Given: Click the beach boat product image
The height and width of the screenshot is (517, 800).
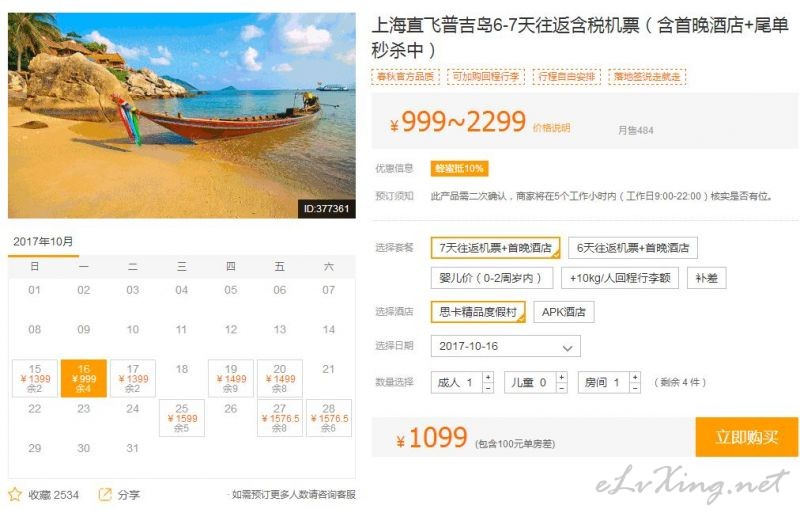Looking at the screenshot, I should coord(182,115).
